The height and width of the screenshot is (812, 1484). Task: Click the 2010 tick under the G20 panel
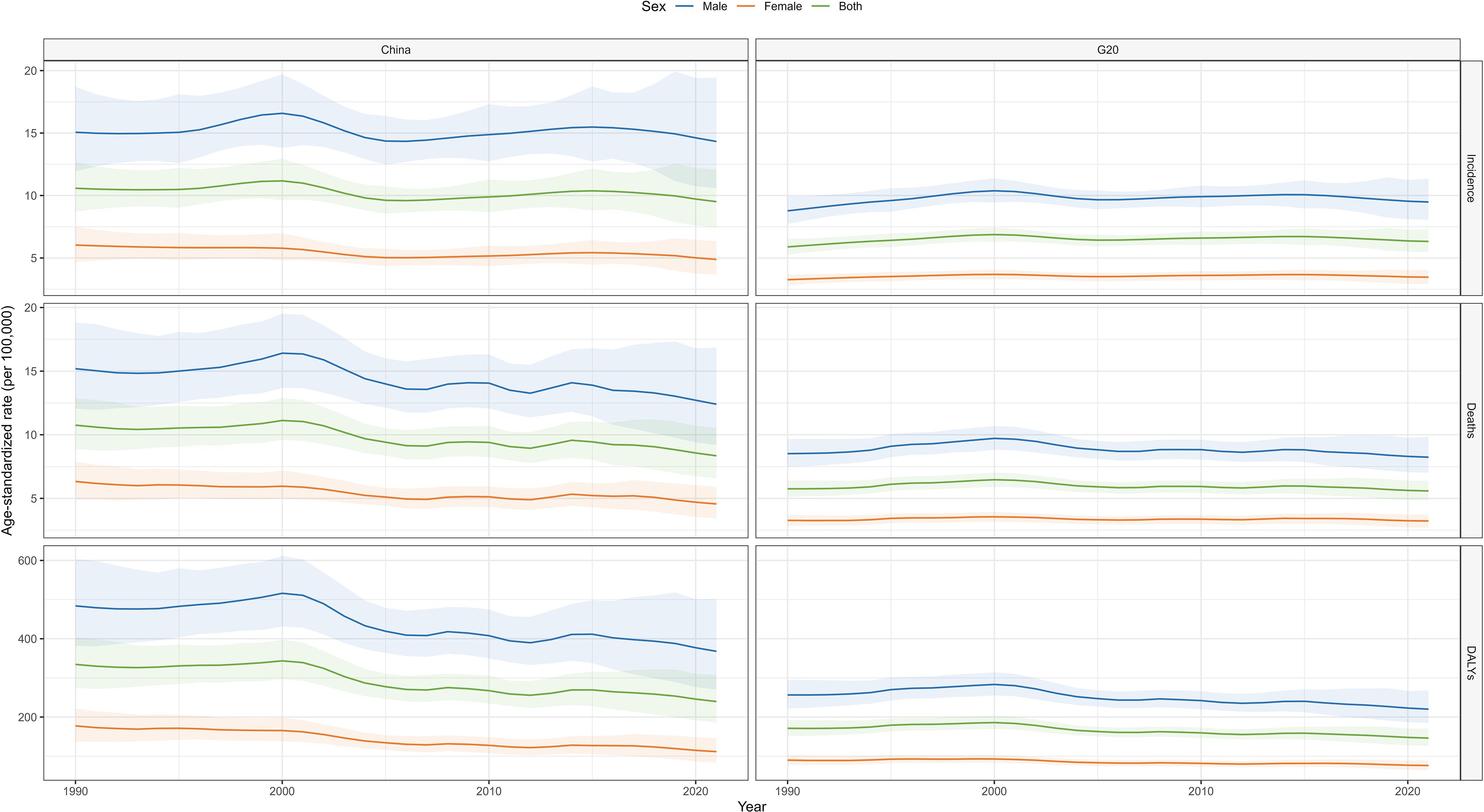[x=1201, y=791]
